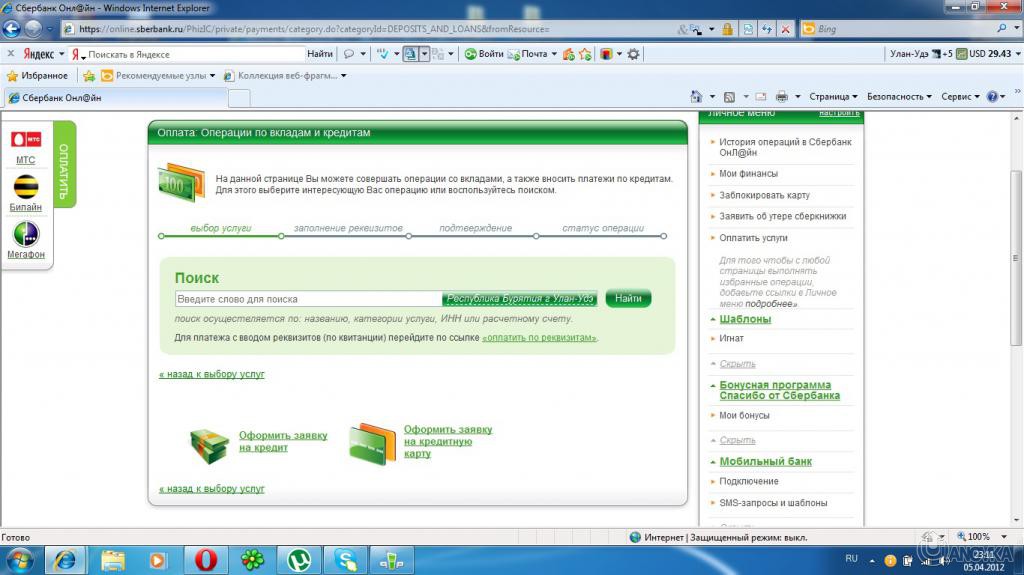Viewport: 1024px width, 575px height.
Task: Click the MTS operator icon
Action: [25, 140]
